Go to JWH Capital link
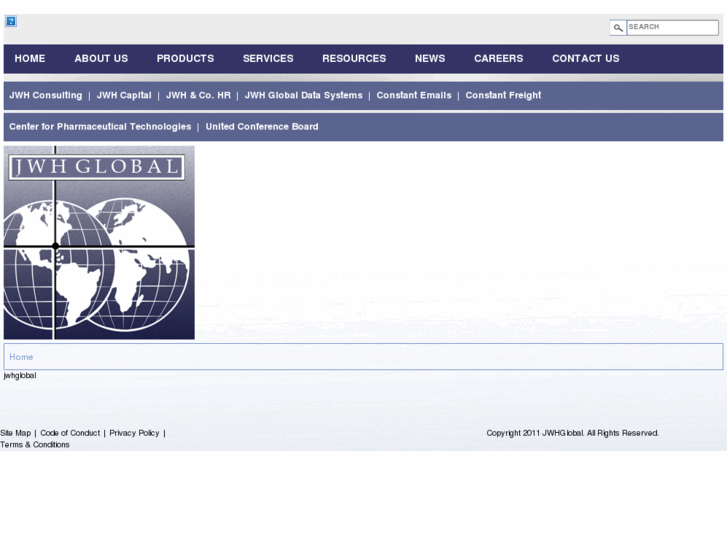The height and width of the screenshot is (545, 727). click(124, 95)
